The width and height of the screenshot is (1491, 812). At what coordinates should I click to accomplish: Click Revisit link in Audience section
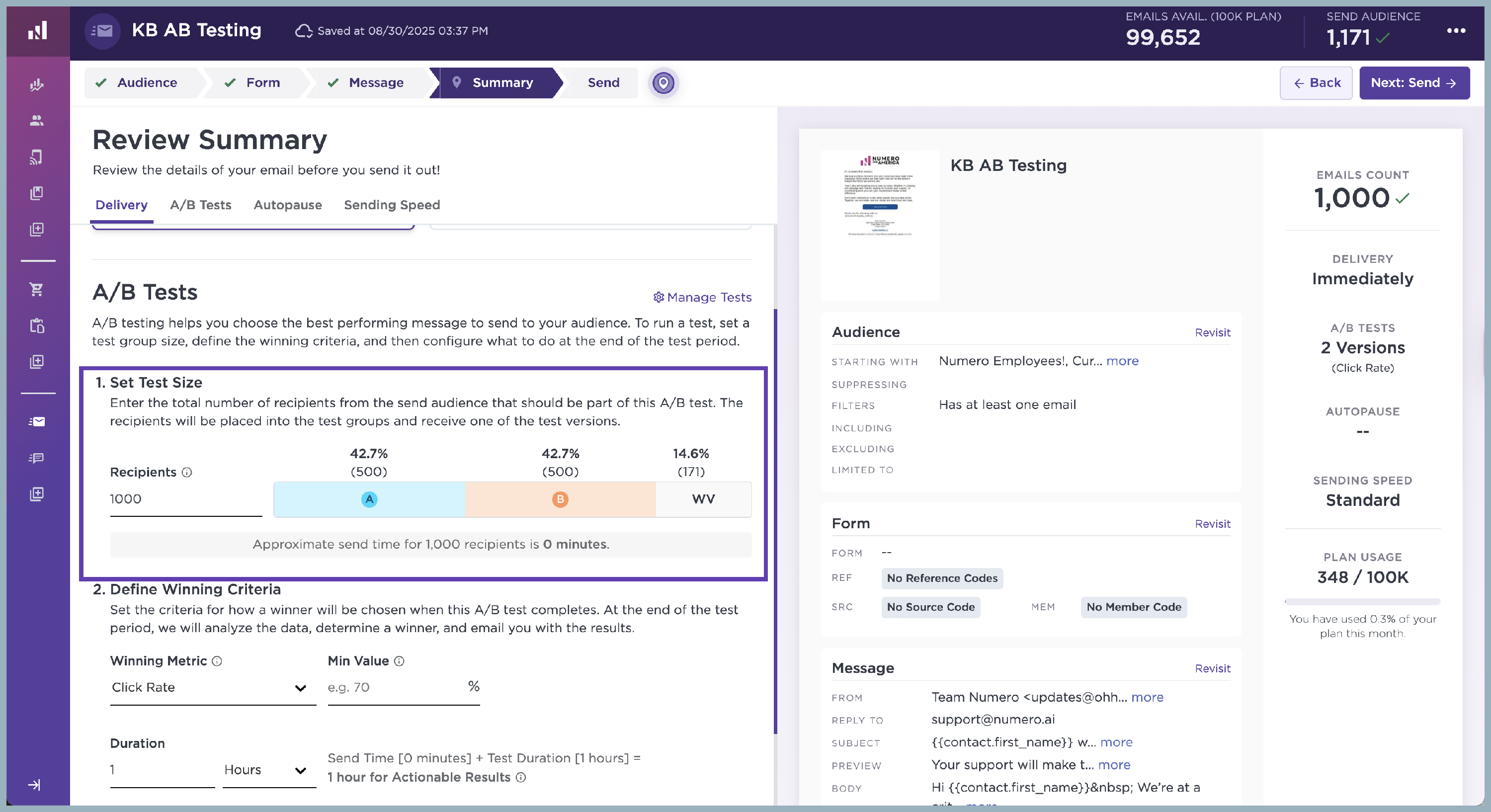[x=1212, y=332]
